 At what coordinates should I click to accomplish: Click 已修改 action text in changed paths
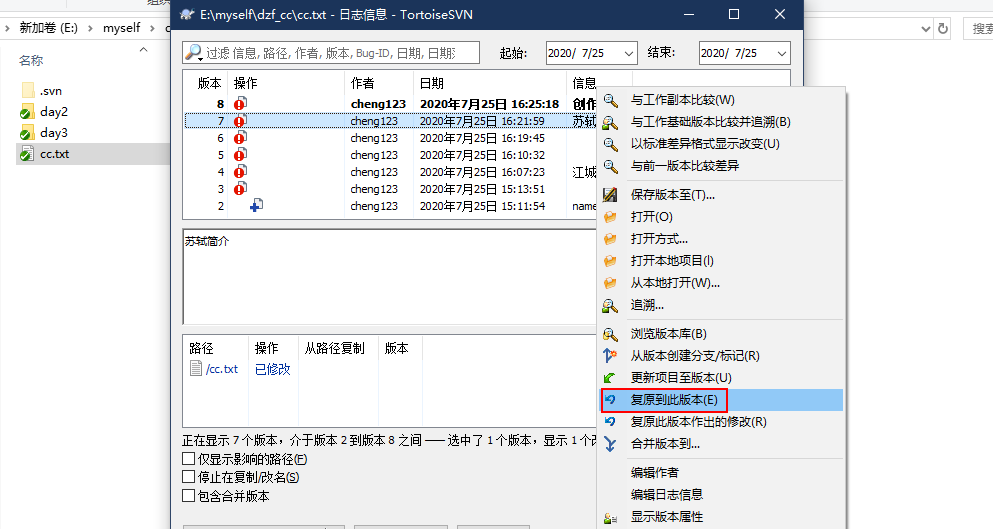point(272,369)
